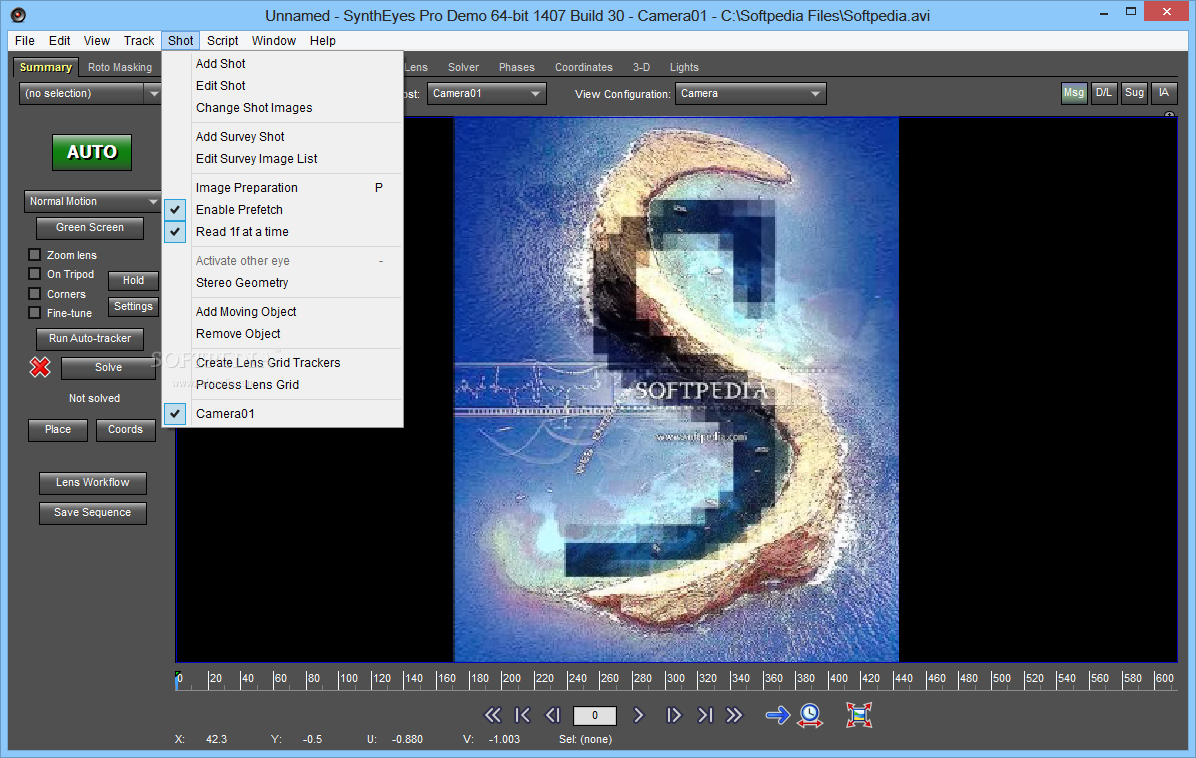Switch to the Roto Masking tab
The width and height of the screenshot is (1196, 758).
point(119,67)
